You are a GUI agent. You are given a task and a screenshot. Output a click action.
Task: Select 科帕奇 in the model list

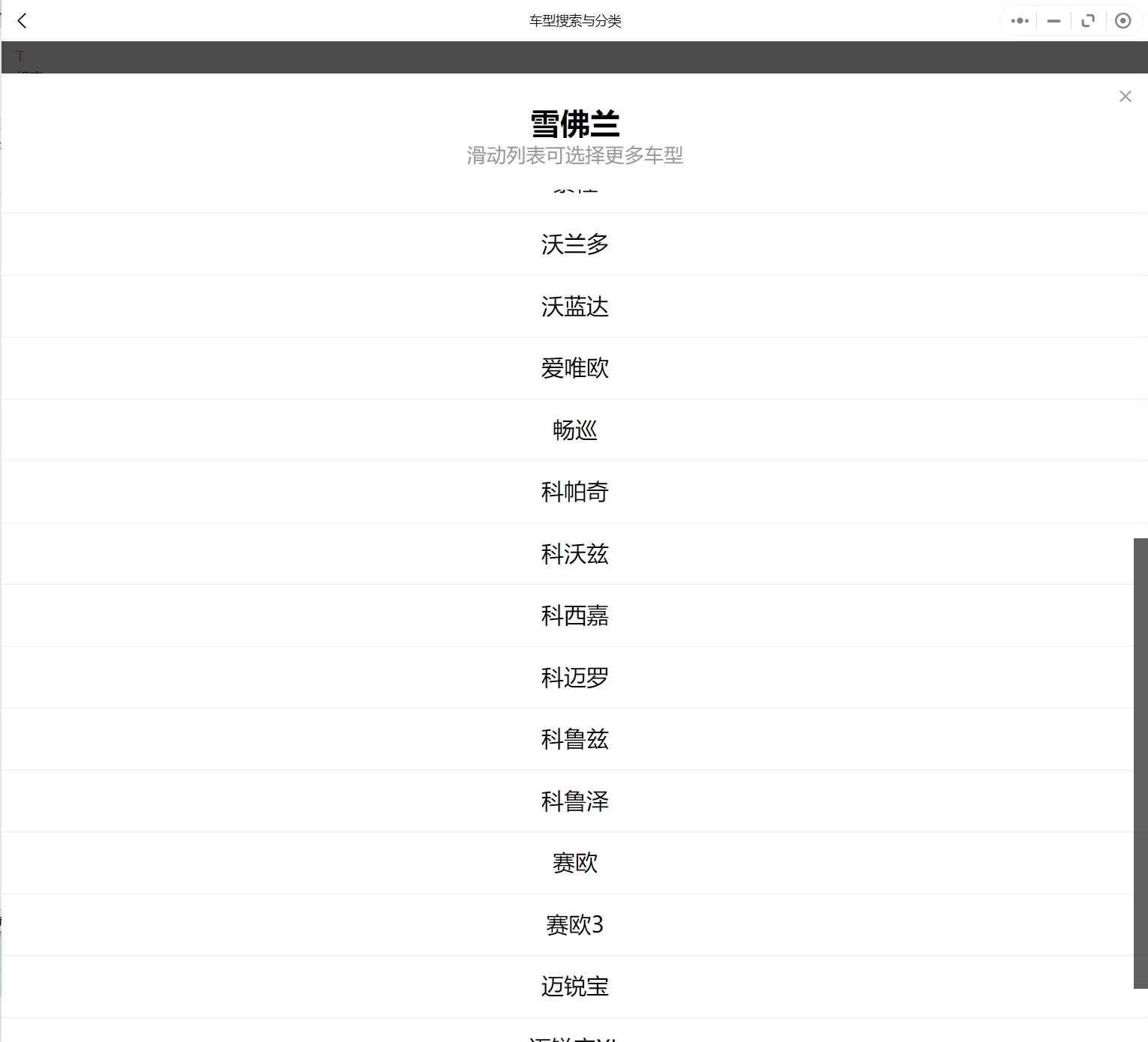574,492
